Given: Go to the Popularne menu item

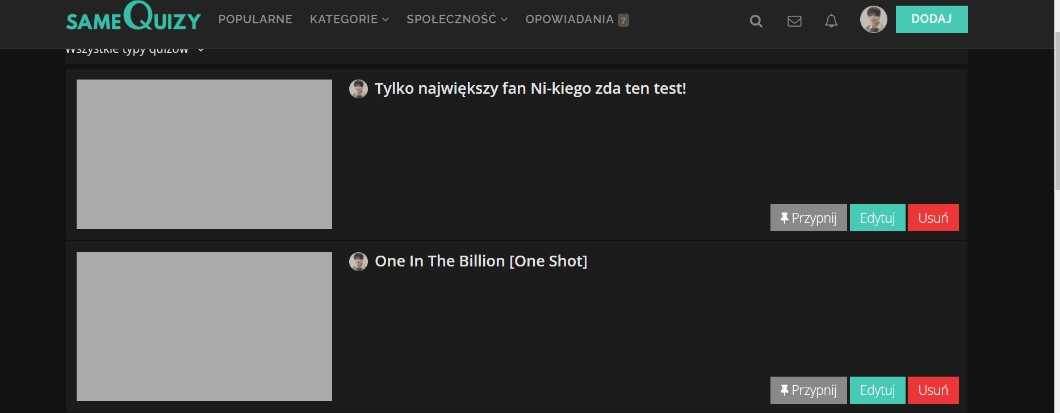Looking at the screenshot, I should pos(255,20).
